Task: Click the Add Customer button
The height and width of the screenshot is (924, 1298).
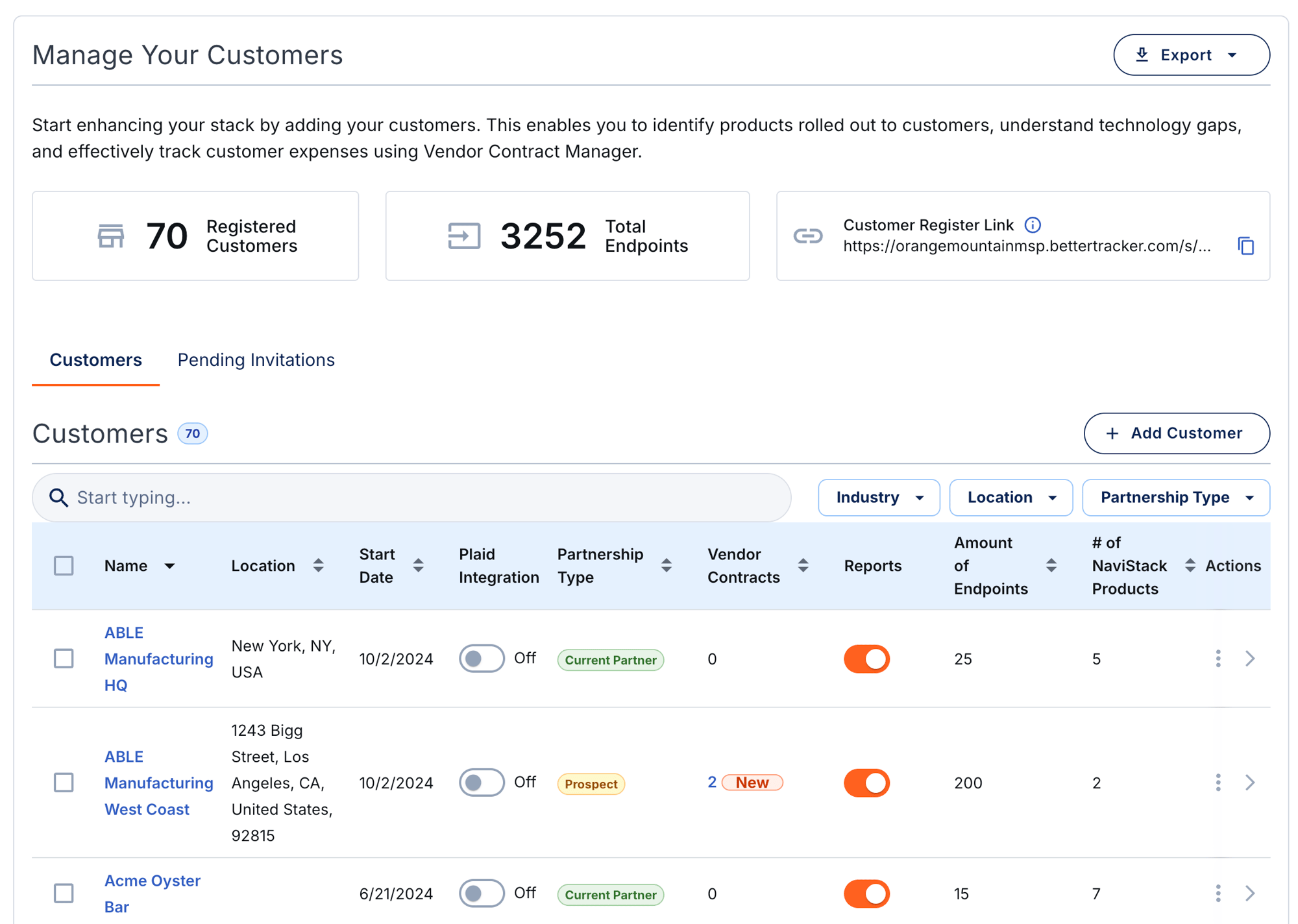Action: tap(1177, 433)
